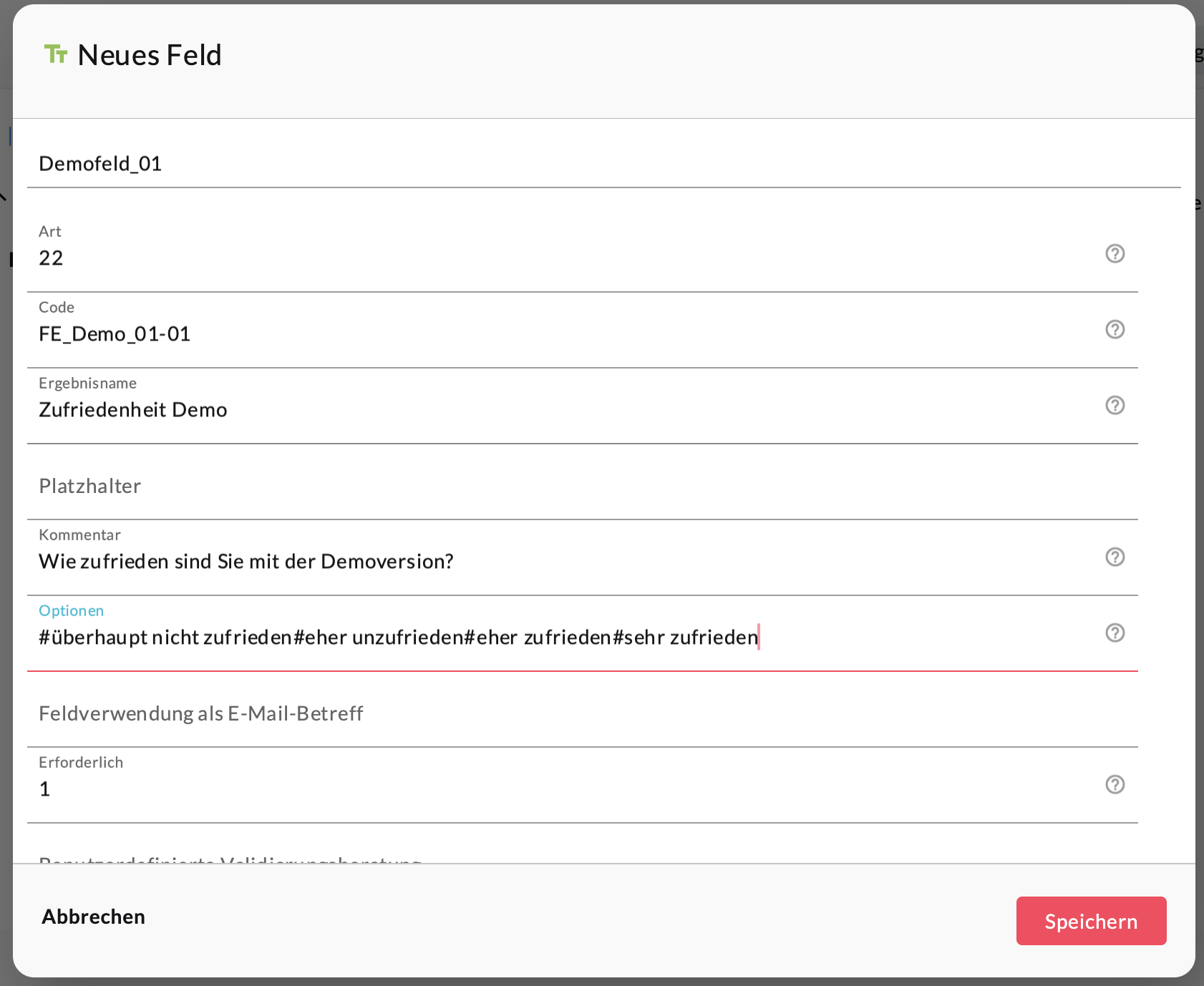Save the new field with Speichern
This screenshot has height=986, width=1204.
tap(1090, 921)
